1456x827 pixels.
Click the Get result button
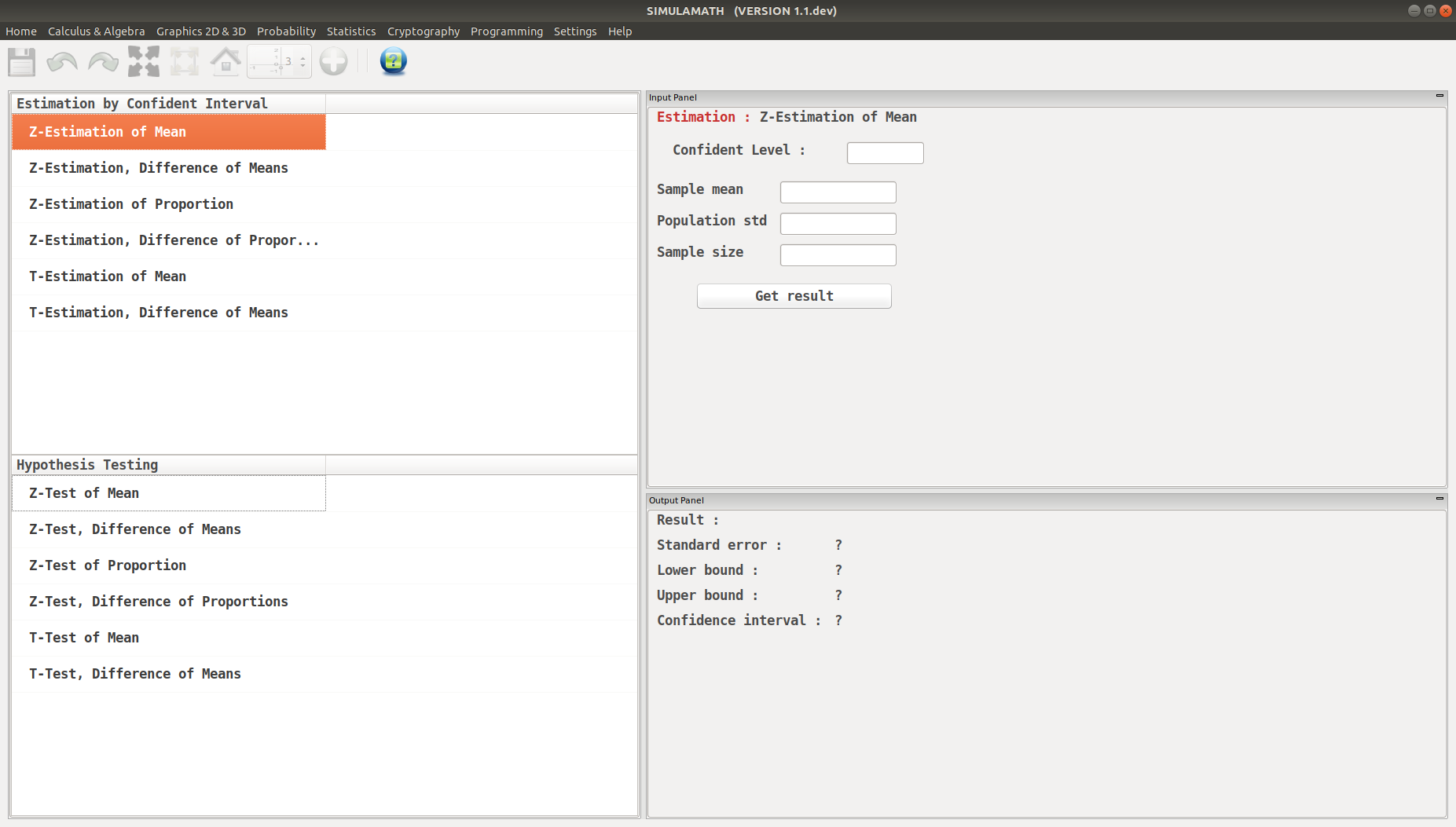794,296
